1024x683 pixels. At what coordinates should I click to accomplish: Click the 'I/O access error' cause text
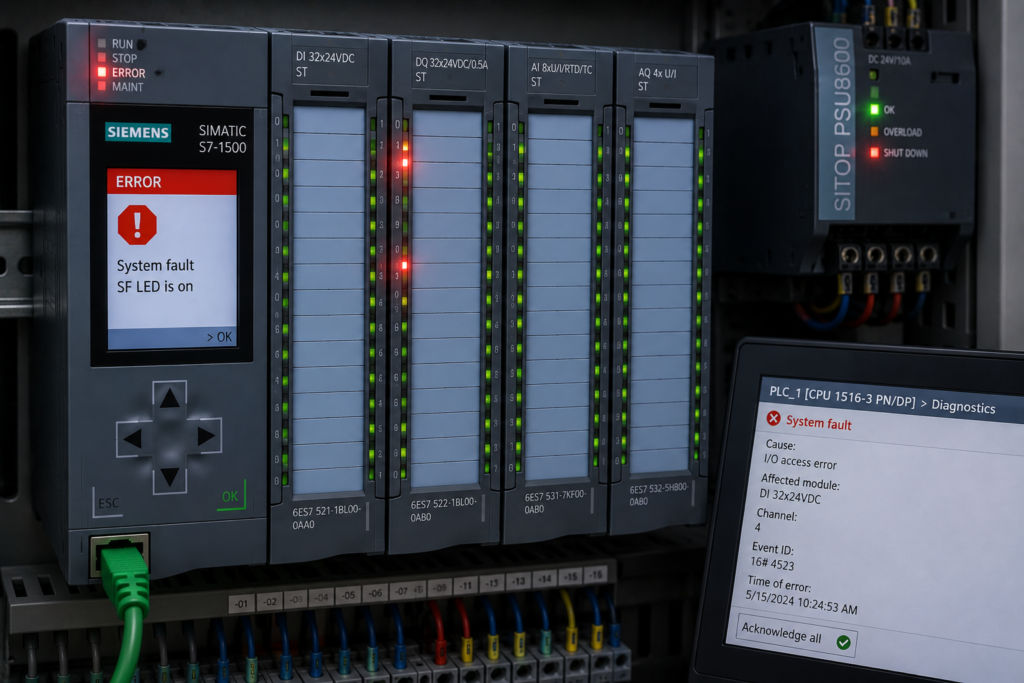tap(800, 462)
